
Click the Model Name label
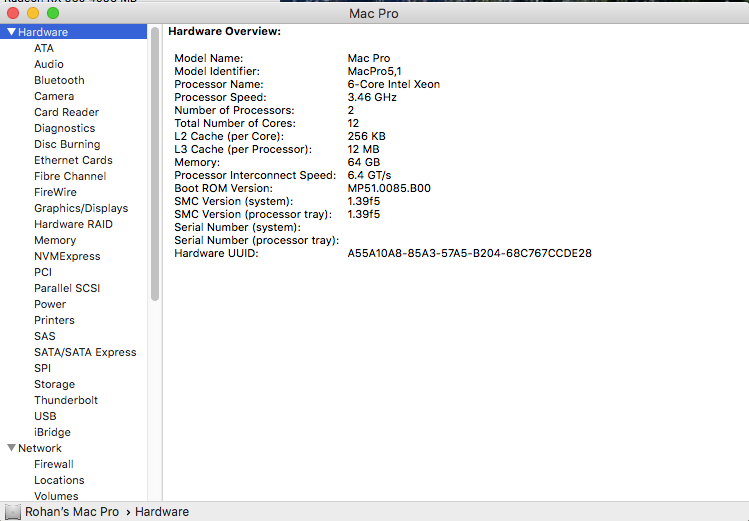[209, 58]
